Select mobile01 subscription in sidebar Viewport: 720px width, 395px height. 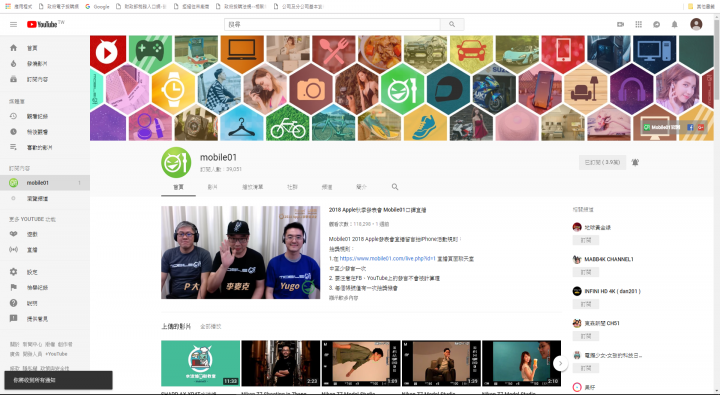(x=45, y=183)
